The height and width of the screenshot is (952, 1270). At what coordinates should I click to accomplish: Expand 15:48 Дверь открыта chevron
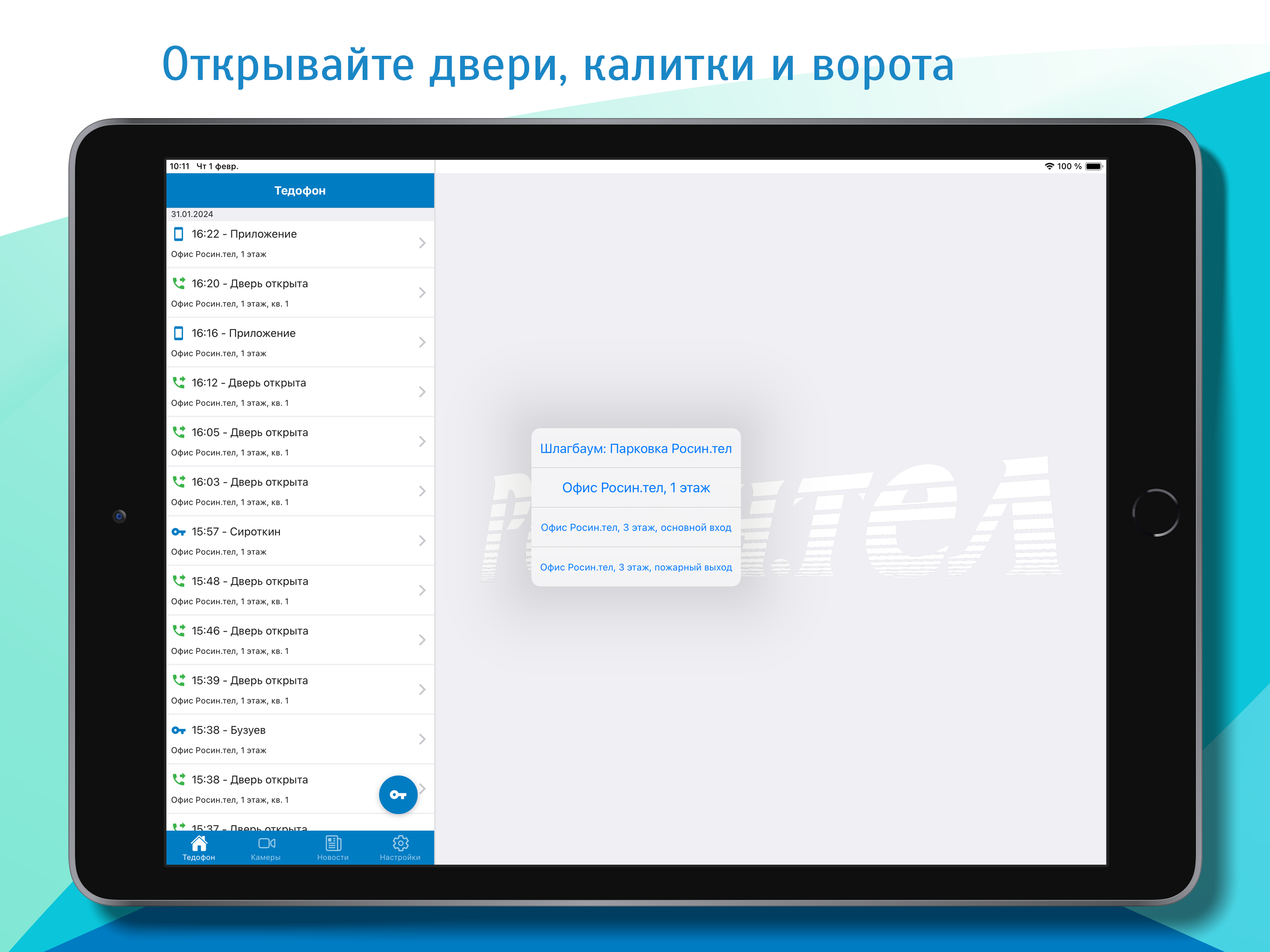tap(422, 590)
